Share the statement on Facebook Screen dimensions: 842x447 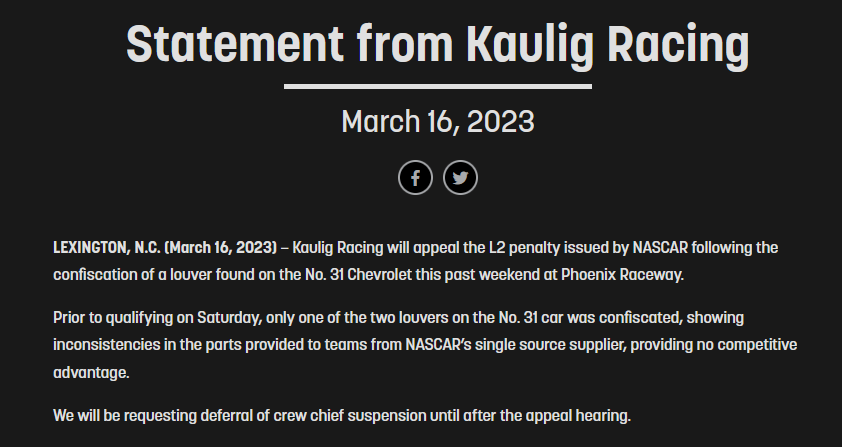coord(416,178)
